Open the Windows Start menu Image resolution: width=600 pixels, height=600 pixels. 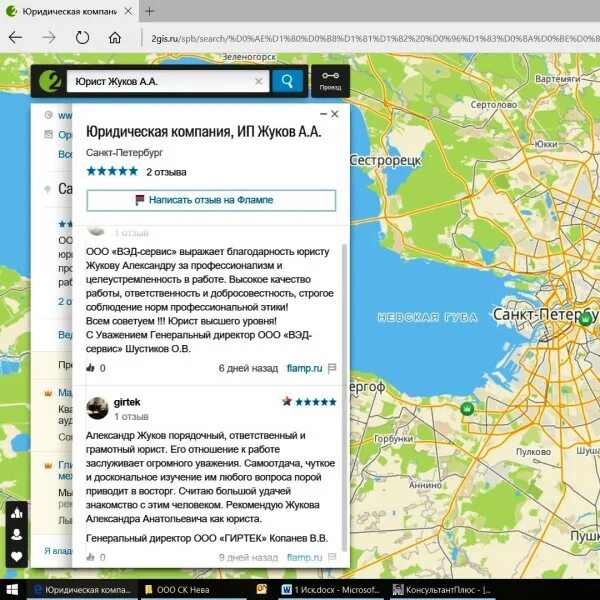(x=12, y=590)
